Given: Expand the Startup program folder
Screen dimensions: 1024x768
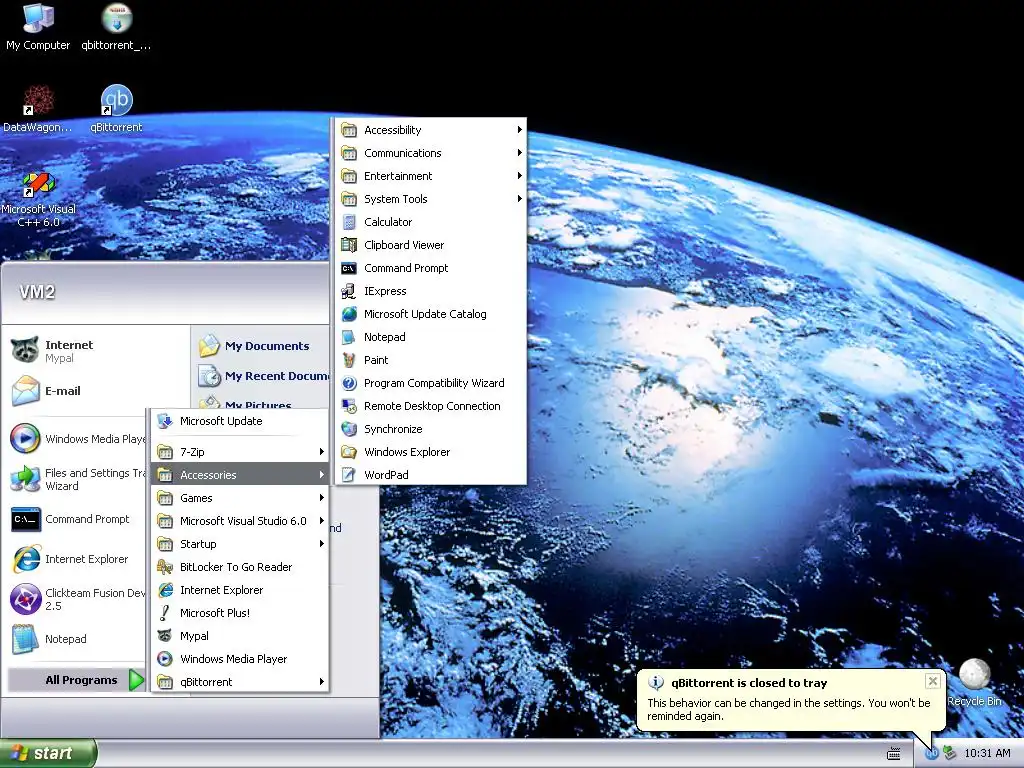Looking at the screenshot, I should 240,544.
